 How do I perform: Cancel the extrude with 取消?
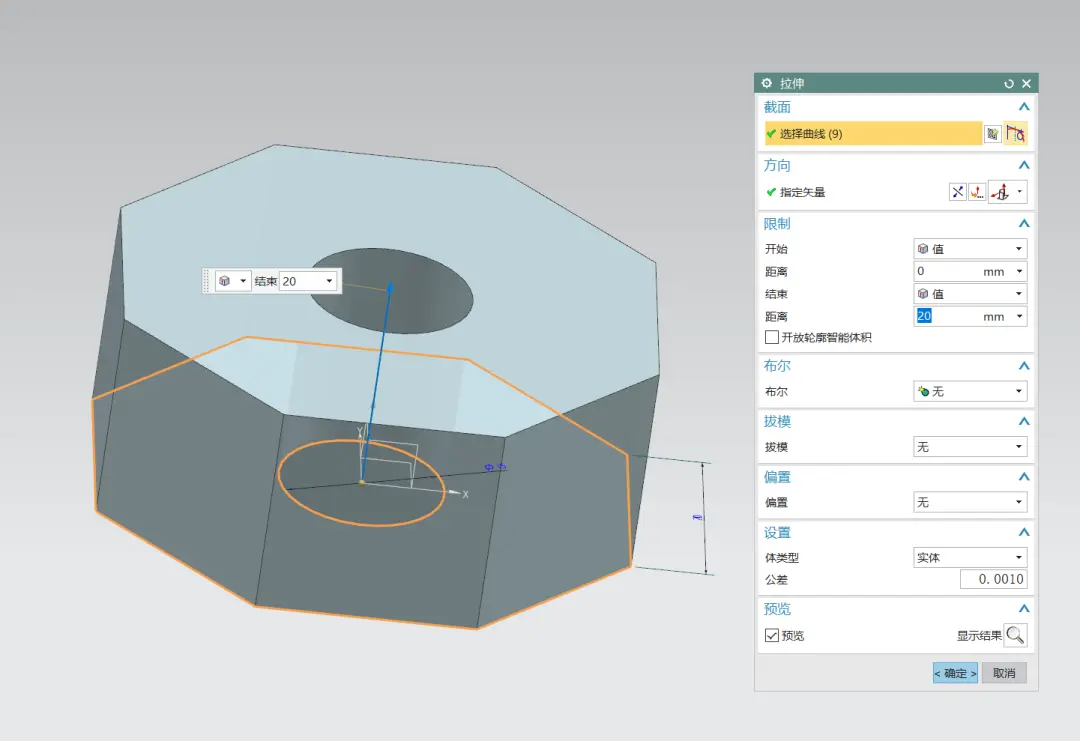1004,673
